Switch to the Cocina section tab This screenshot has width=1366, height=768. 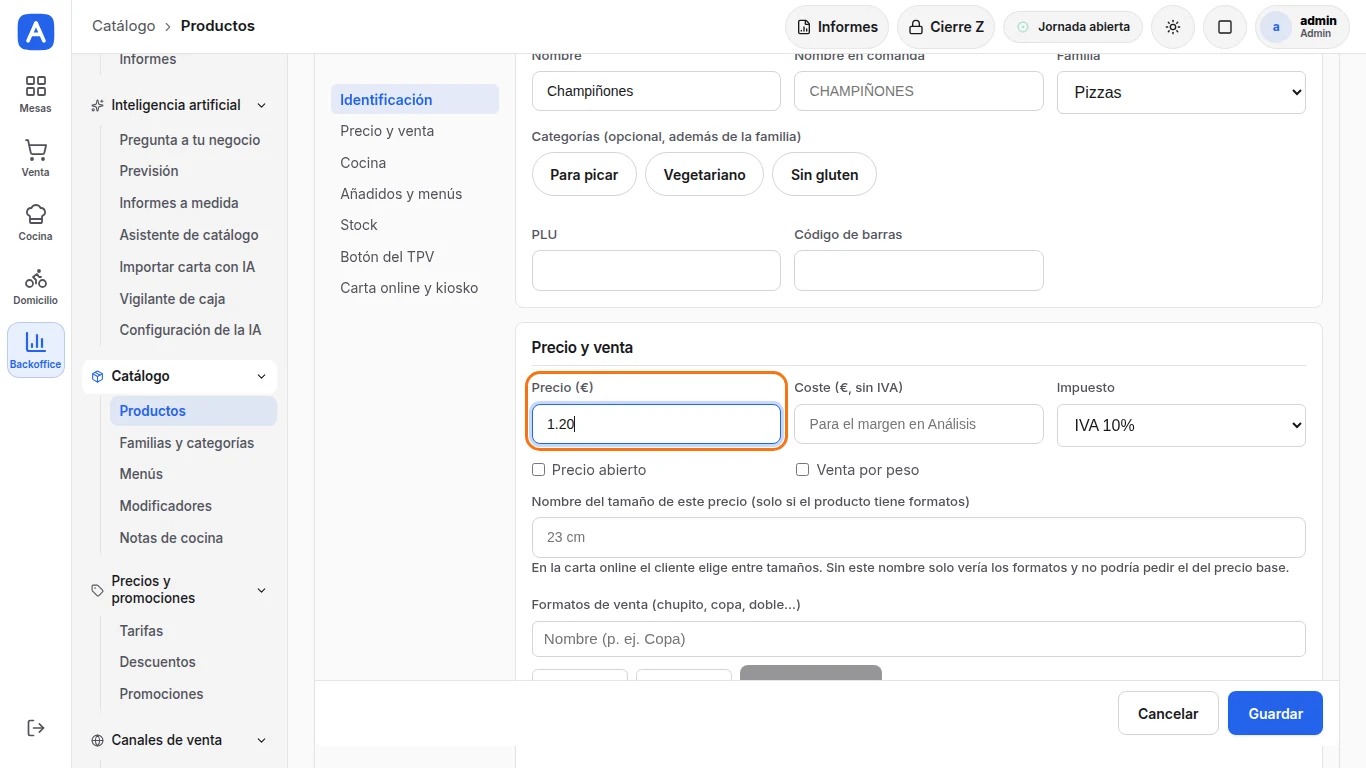pos(363,162)
